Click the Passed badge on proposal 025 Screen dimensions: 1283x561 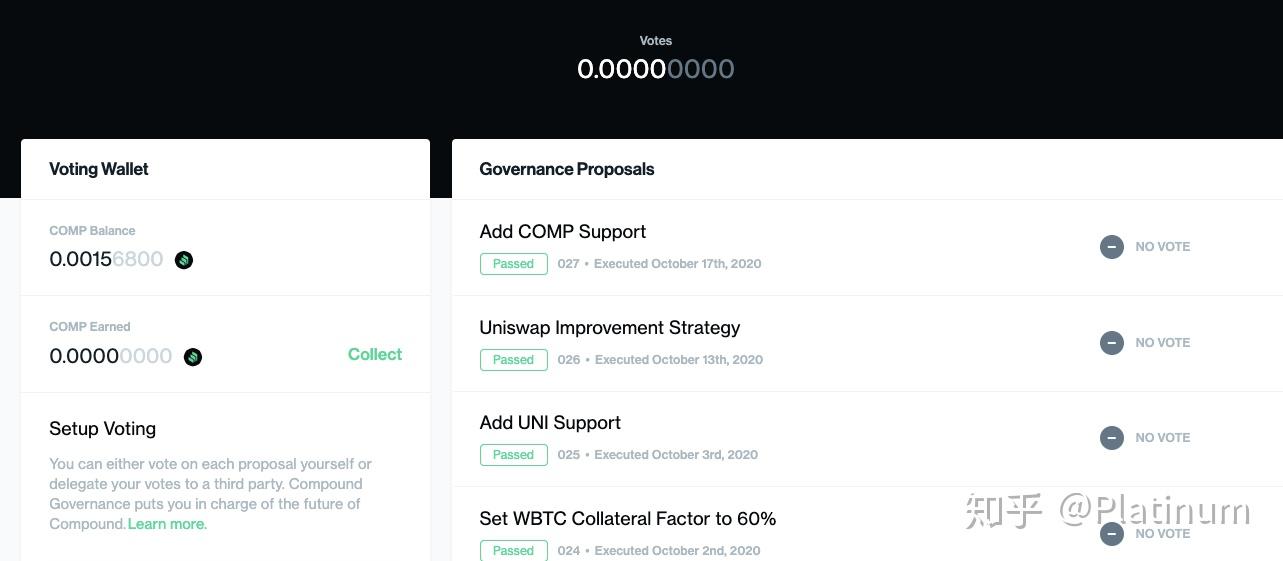pyautogui.click(x=513, y=455)
